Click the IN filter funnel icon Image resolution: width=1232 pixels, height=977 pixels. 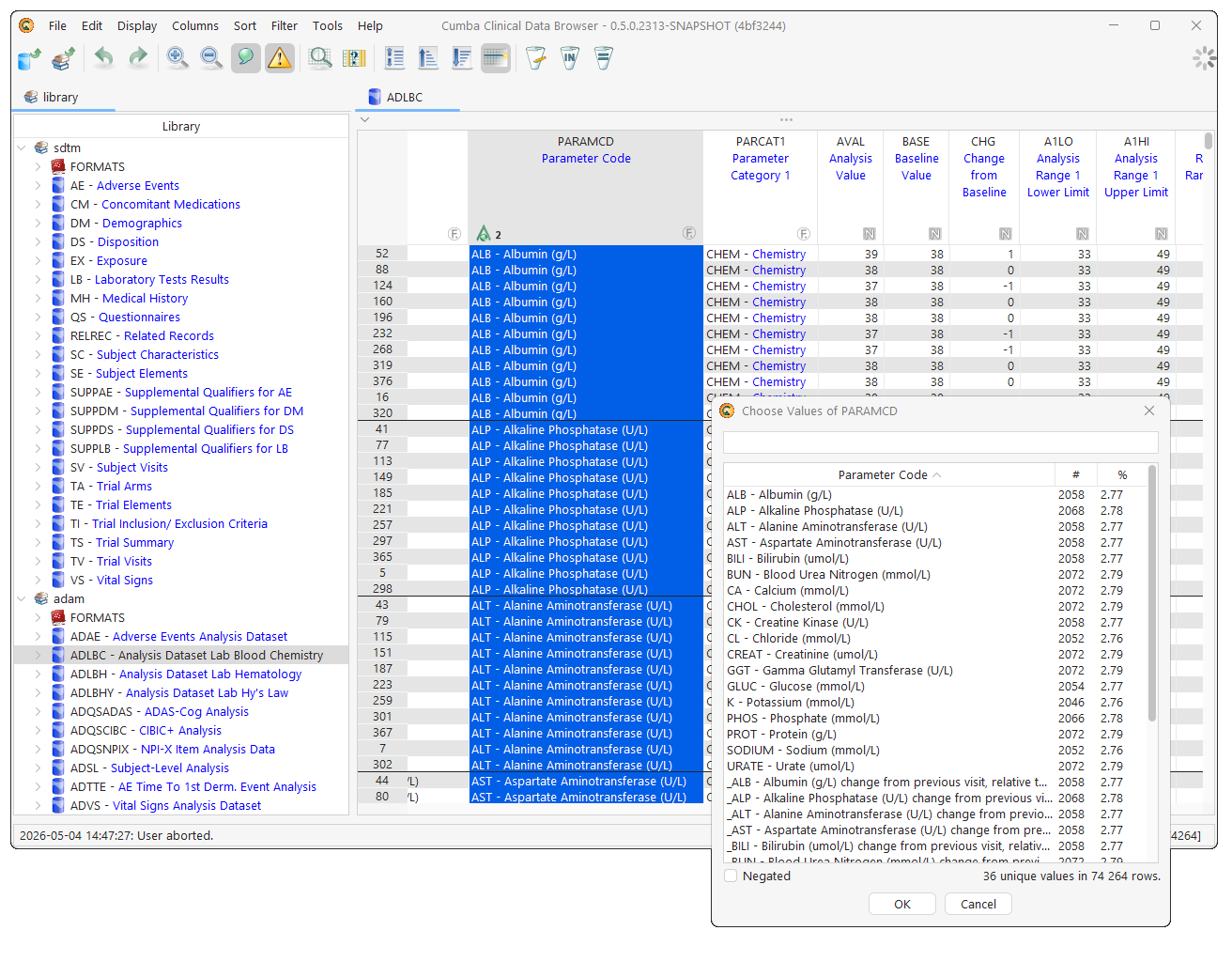[570, 58]
